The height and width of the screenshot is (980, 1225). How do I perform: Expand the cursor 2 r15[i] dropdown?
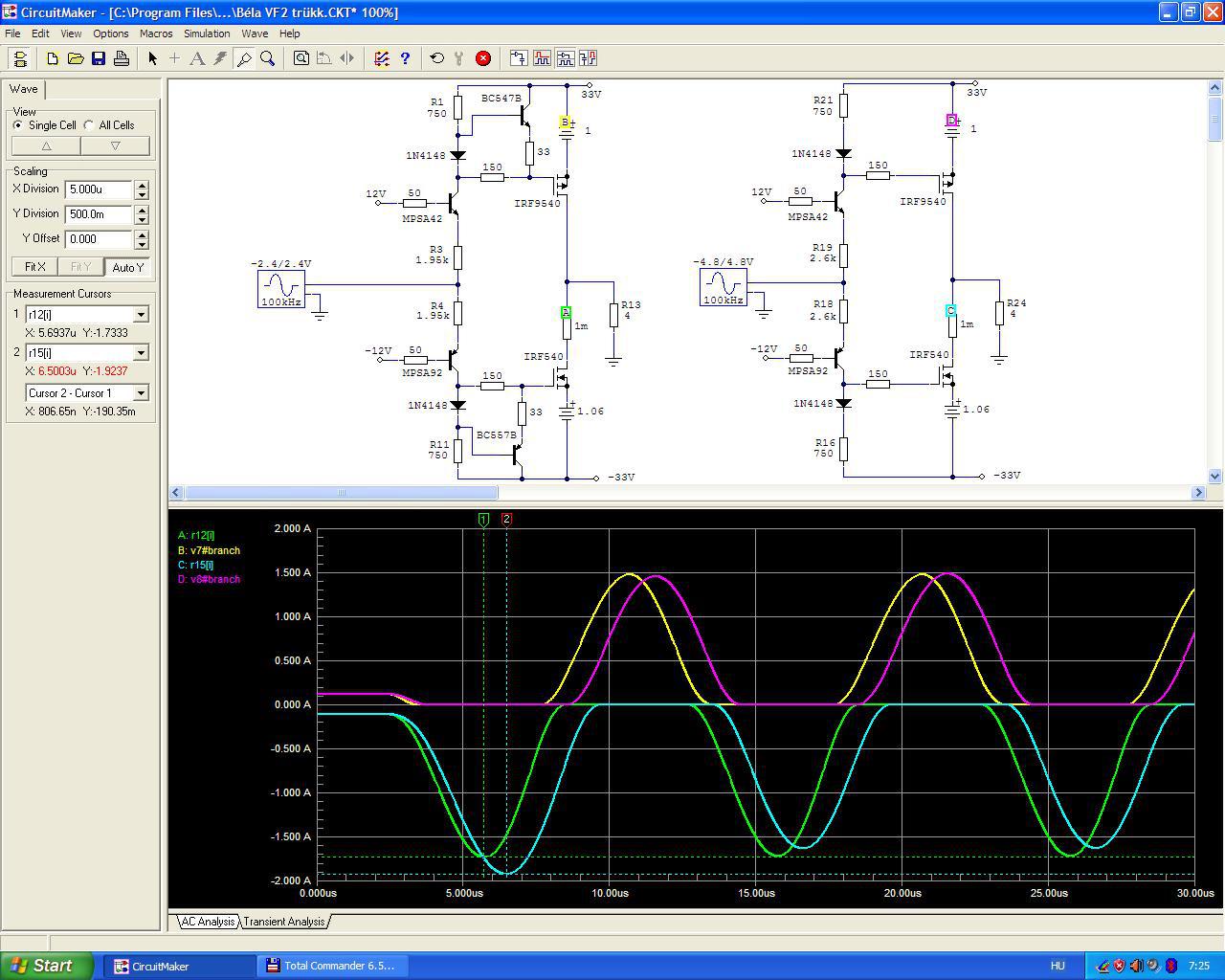[x=141, y=353]
